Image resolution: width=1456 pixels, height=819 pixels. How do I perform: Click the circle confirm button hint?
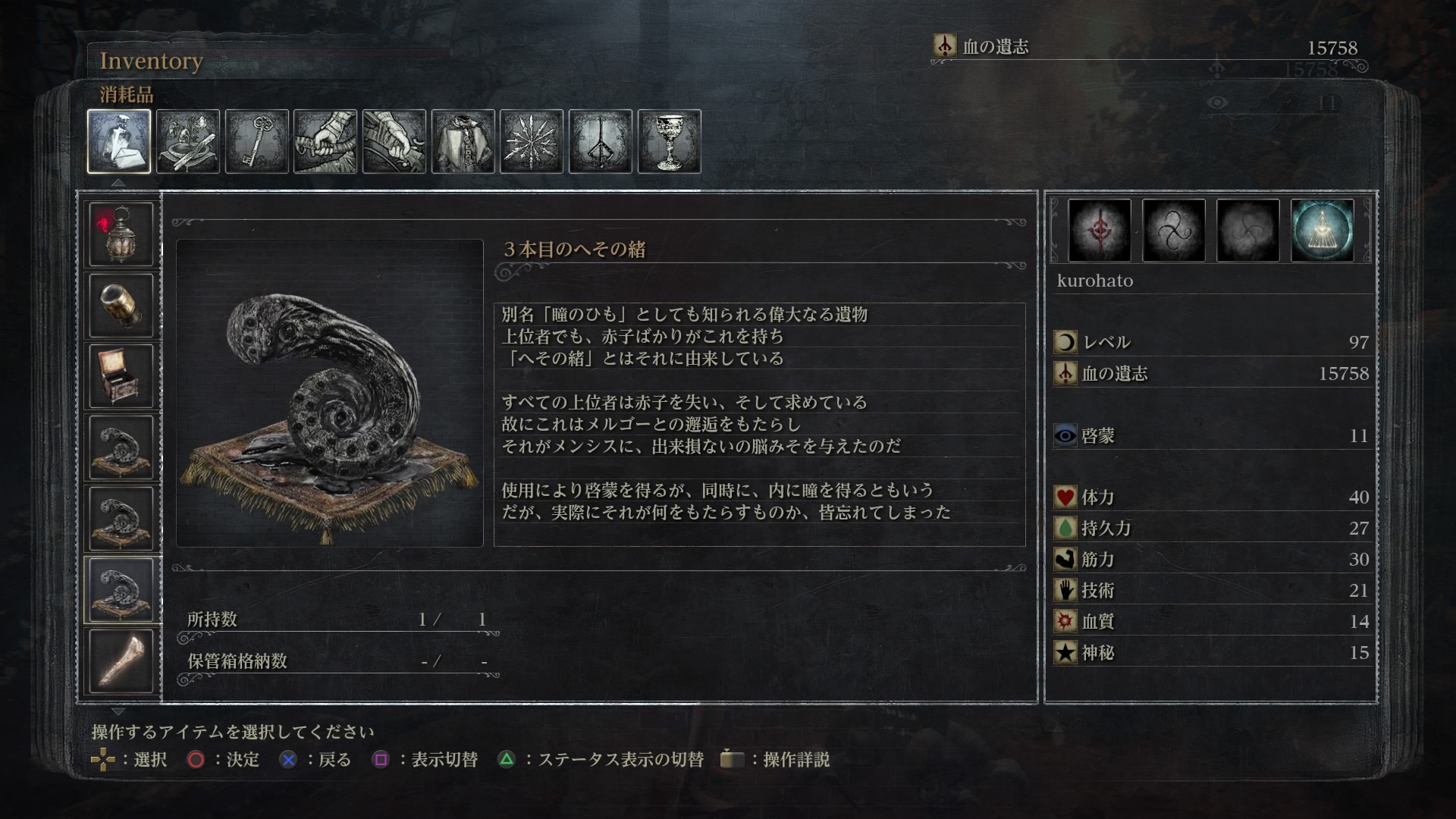coord(223,759)
